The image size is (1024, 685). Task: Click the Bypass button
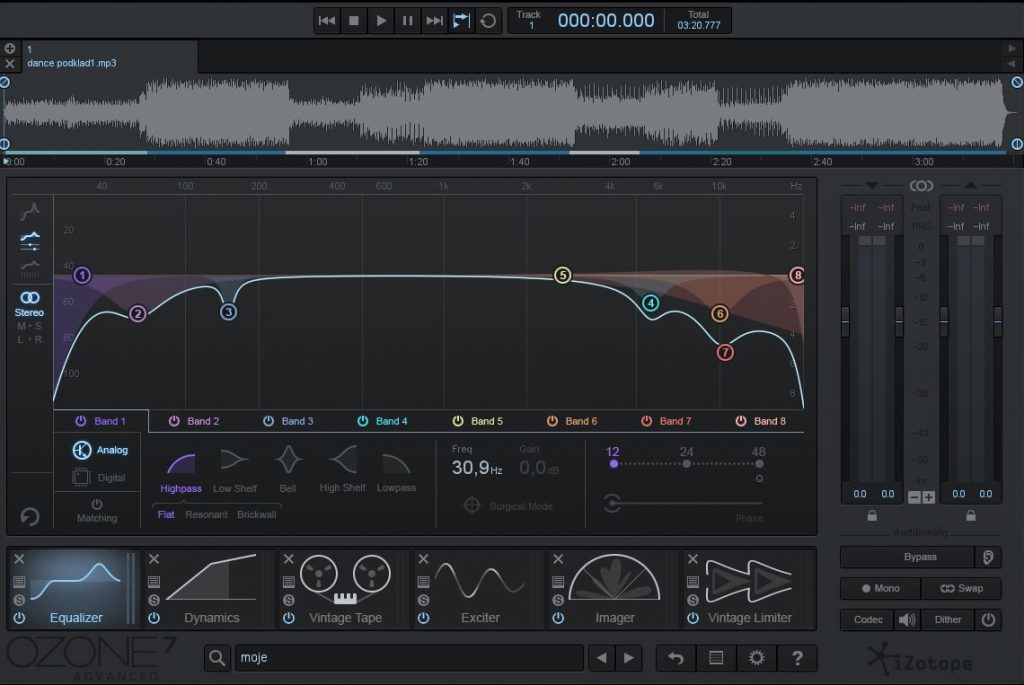[x=908, y=557]
